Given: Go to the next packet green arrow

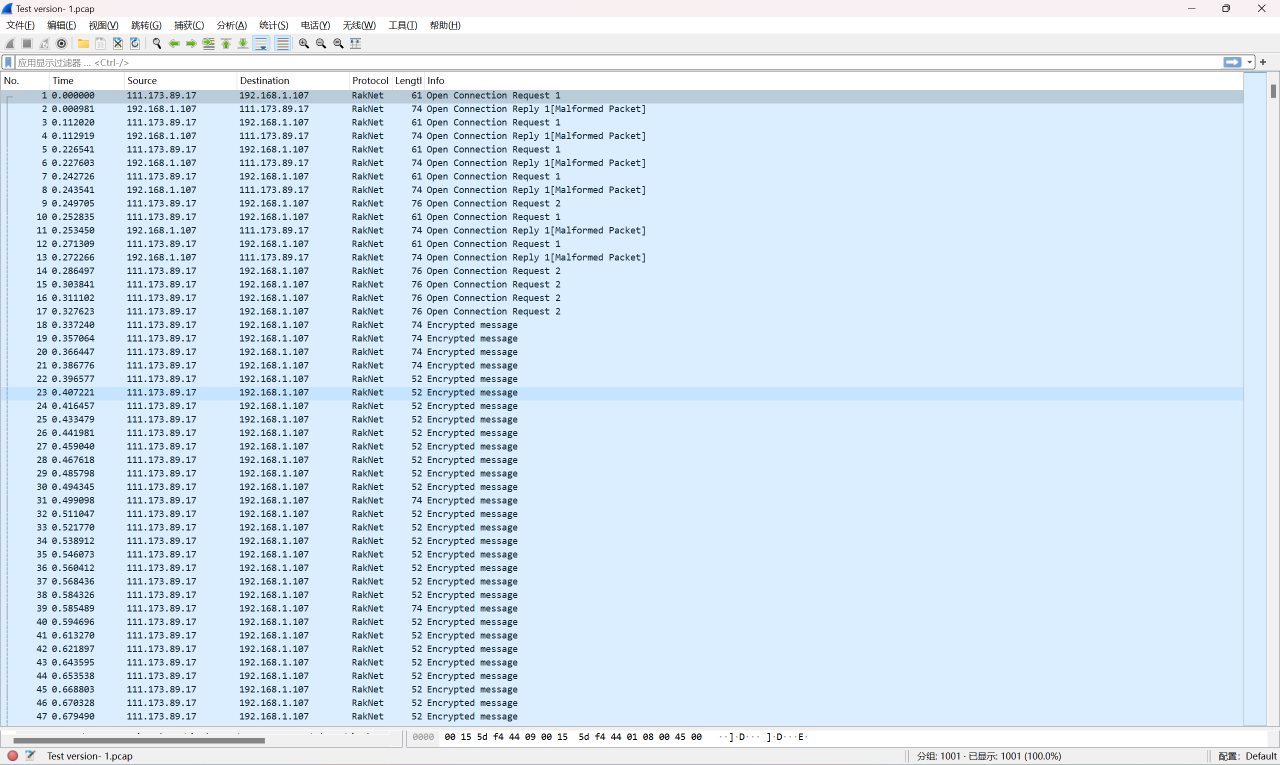Looking at the screenshot, I should [x=191, y=44].
